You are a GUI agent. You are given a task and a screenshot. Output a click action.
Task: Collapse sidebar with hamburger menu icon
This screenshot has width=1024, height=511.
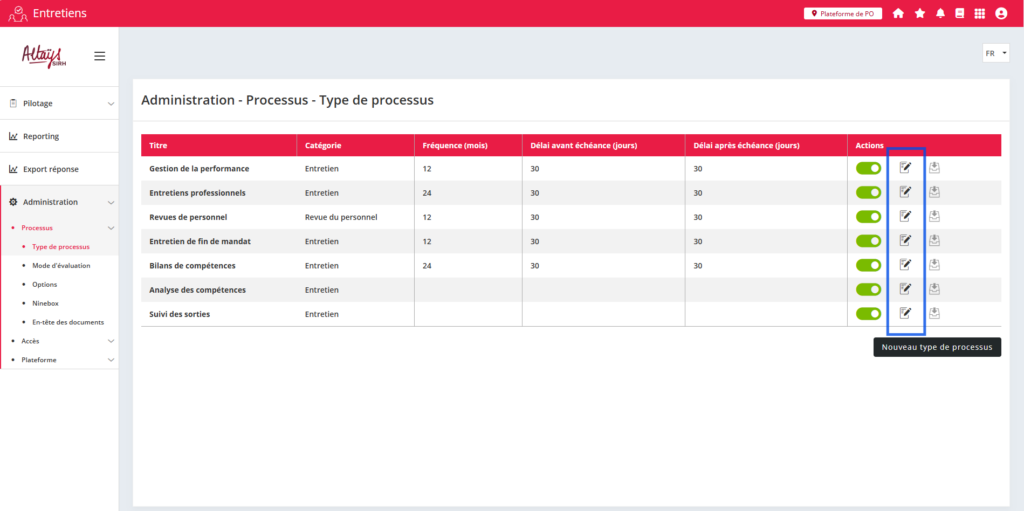coord(100,56)
